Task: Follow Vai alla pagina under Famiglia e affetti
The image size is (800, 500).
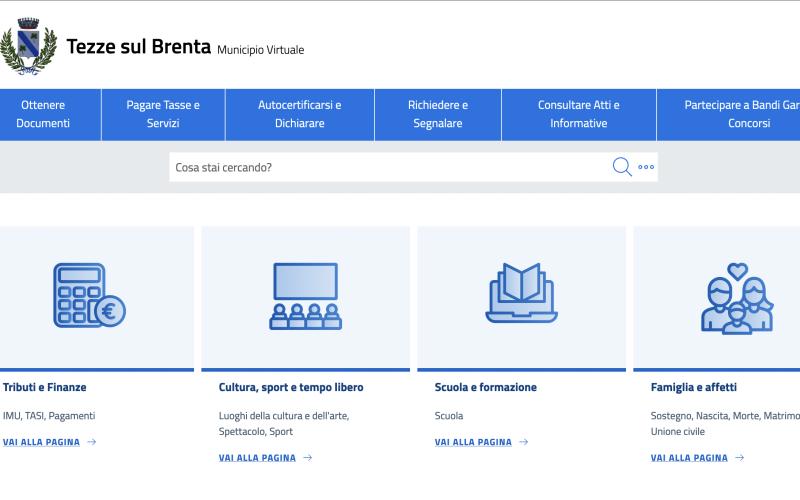Action: [689, 458]
